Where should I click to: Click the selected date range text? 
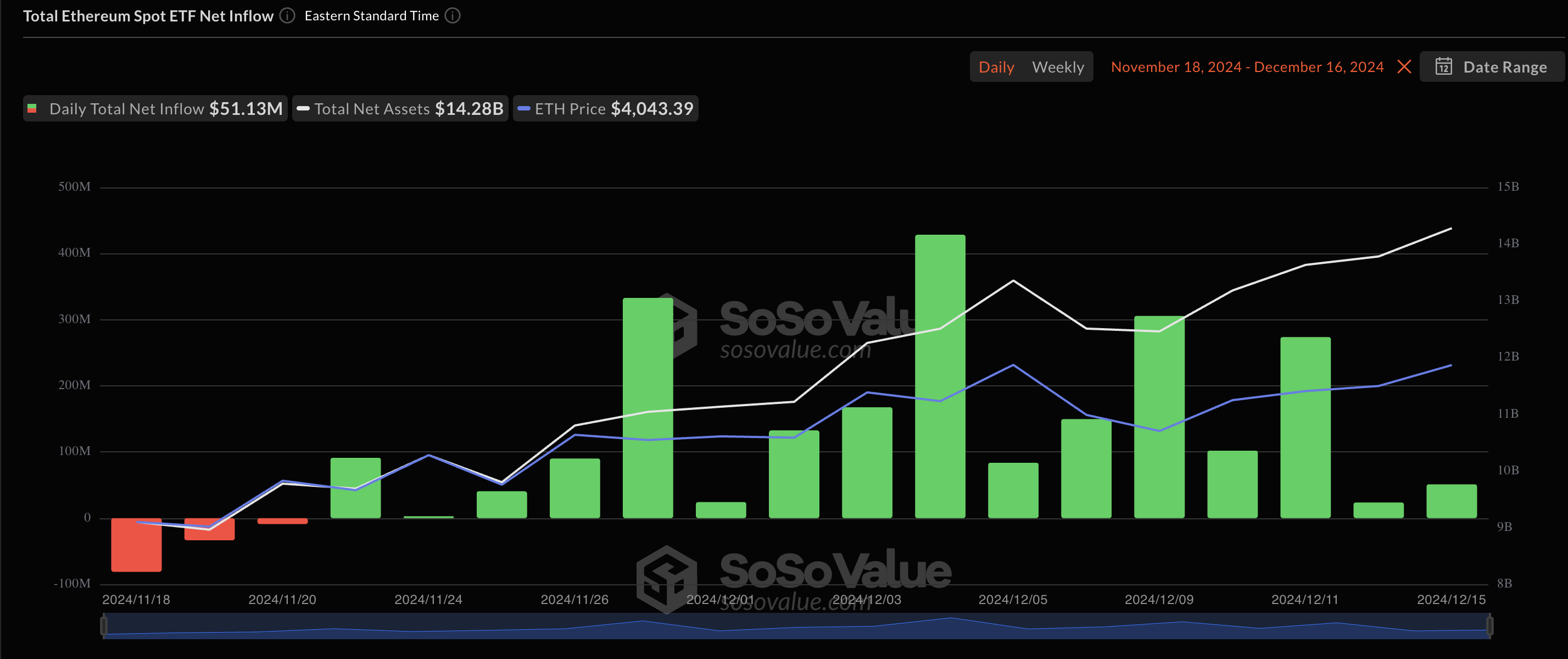pyautogui.click(x=1247, y=67)
